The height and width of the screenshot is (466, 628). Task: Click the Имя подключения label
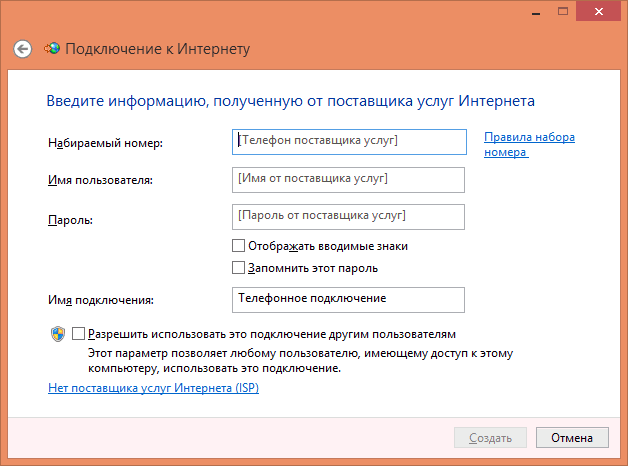pyautogui.click(x=103, y=300)
